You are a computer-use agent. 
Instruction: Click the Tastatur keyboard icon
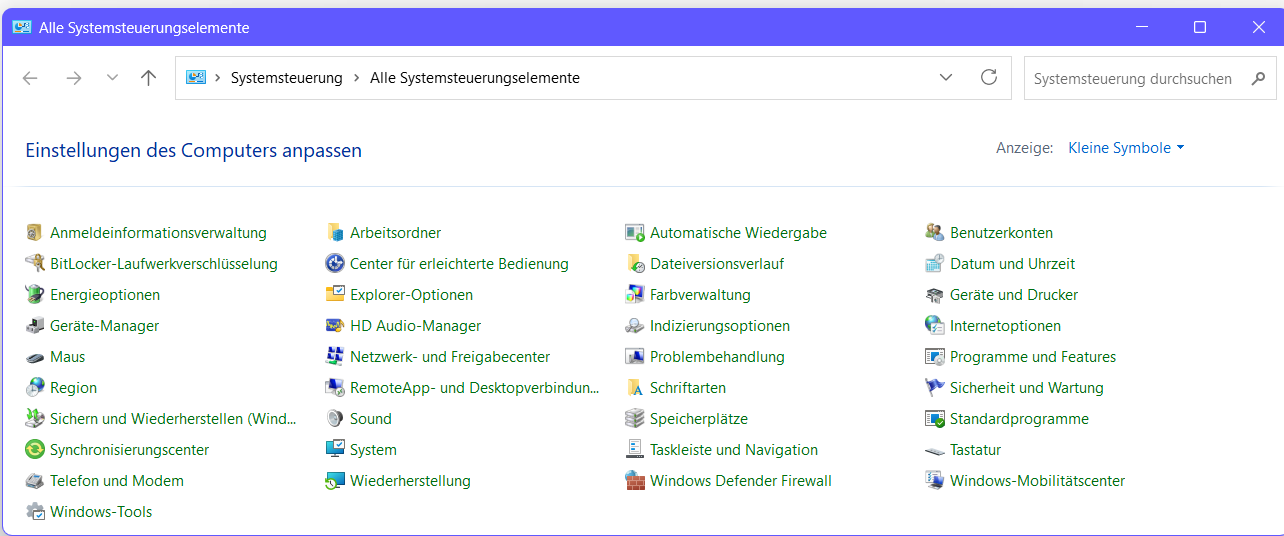pyautogui.click(x=935, y=450)
